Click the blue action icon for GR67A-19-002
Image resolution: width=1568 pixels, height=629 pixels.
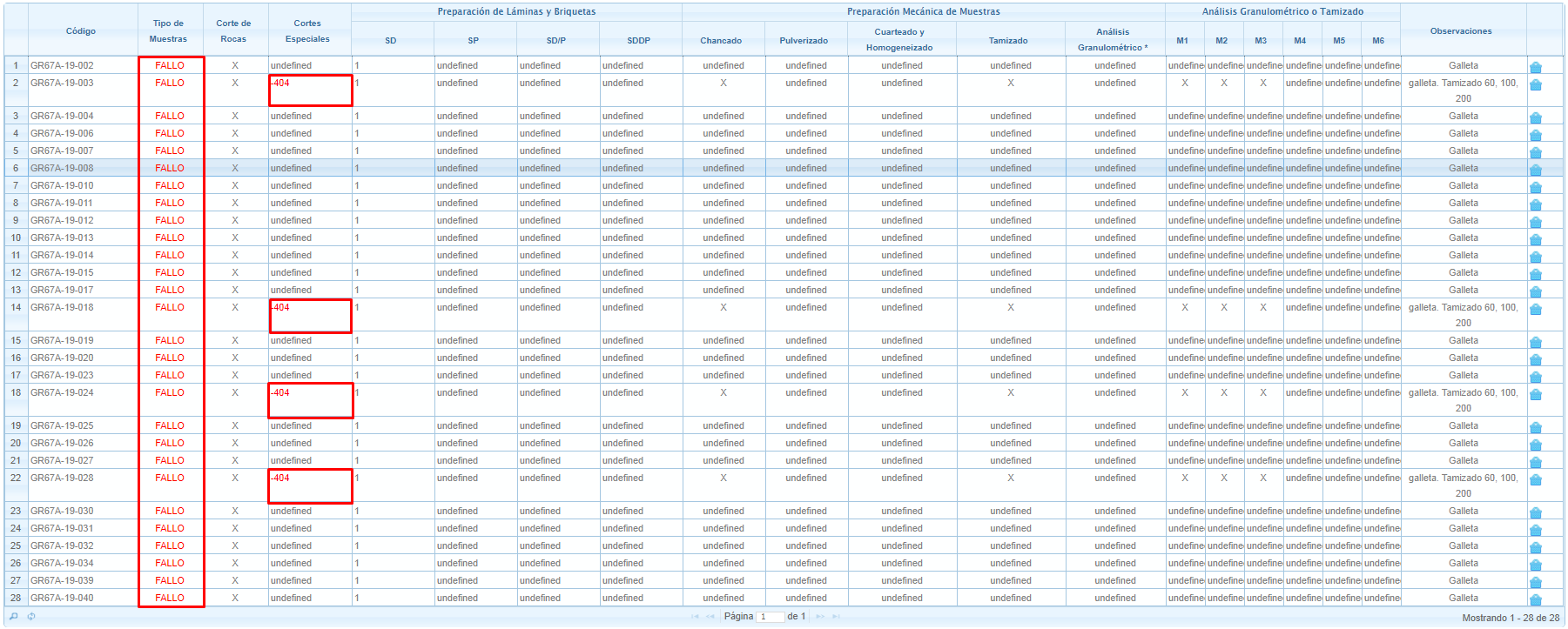pos(1536,67)
